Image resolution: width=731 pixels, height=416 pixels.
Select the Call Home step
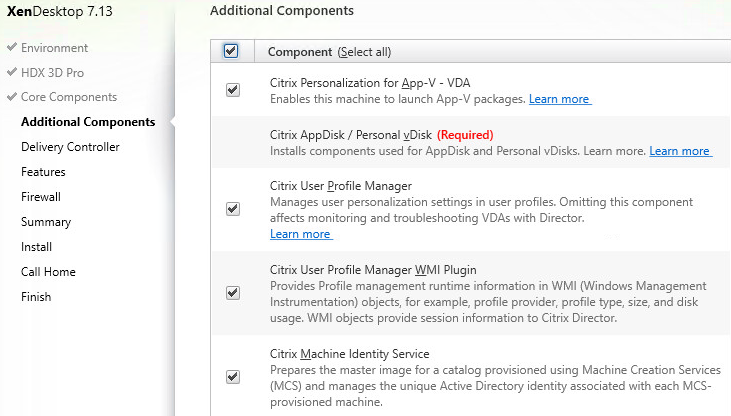(48, 272)
